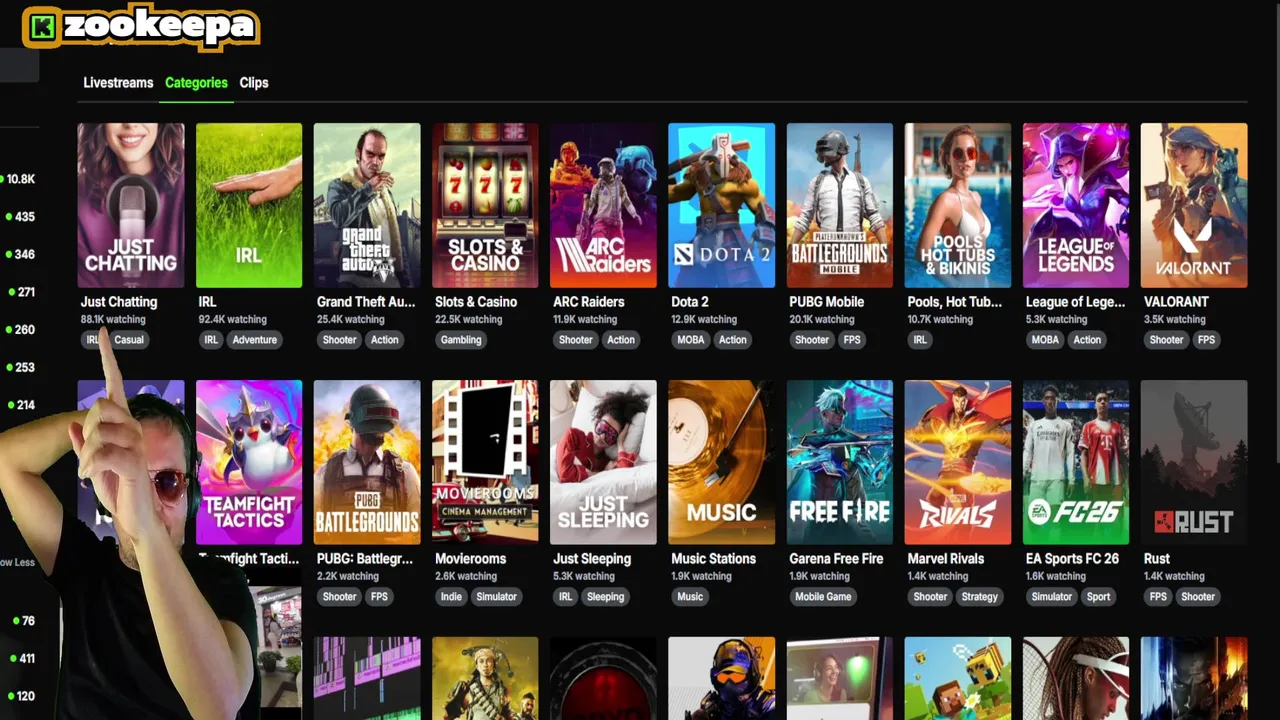Viewport: 1280px width, 720px height.
Task: Open the PUBG Mobile Battlegrounds cover
Action: [x=840, y=205]
